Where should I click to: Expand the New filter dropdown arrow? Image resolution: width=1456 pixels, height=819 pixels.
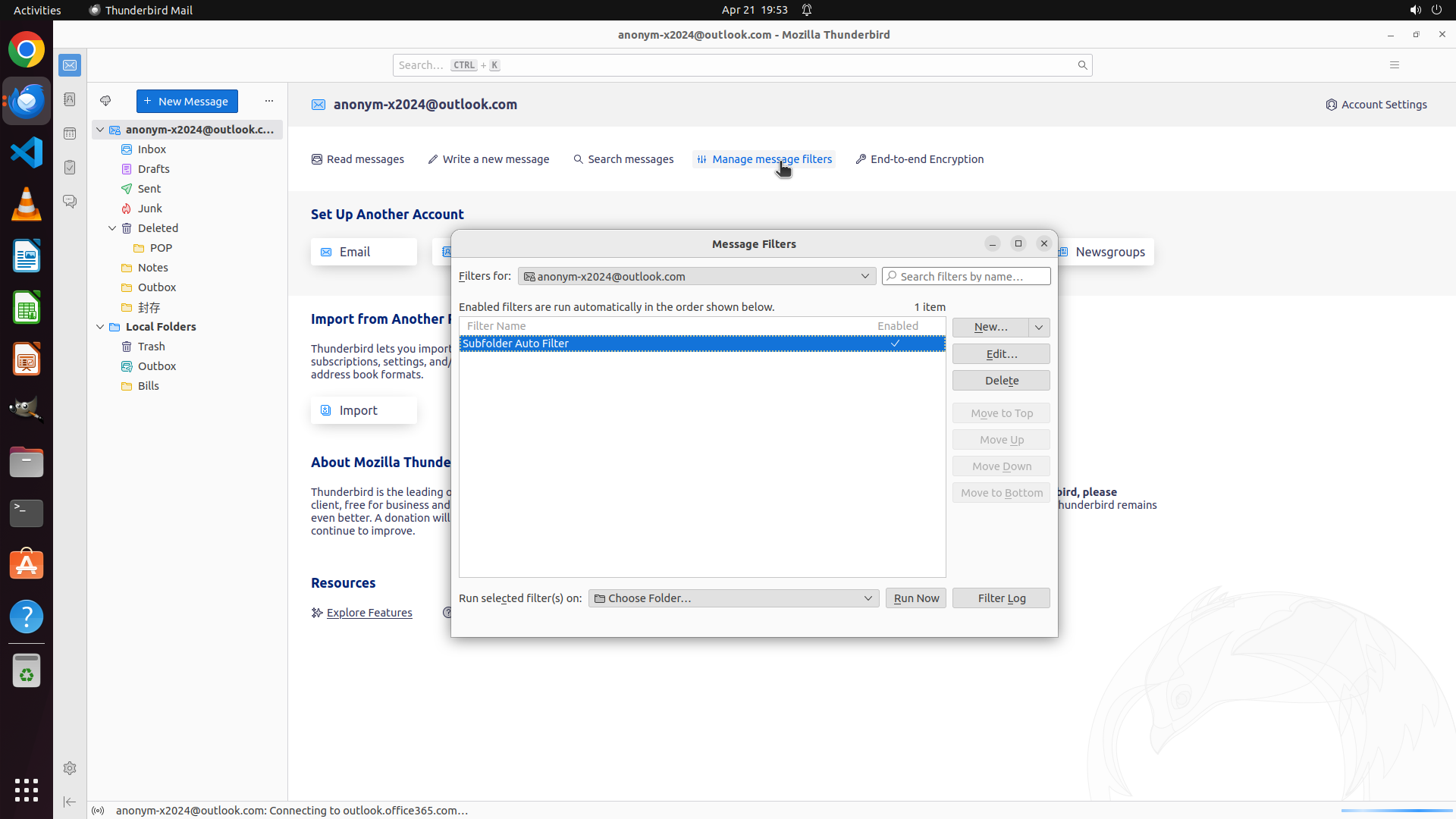(x=1039, y=327)
